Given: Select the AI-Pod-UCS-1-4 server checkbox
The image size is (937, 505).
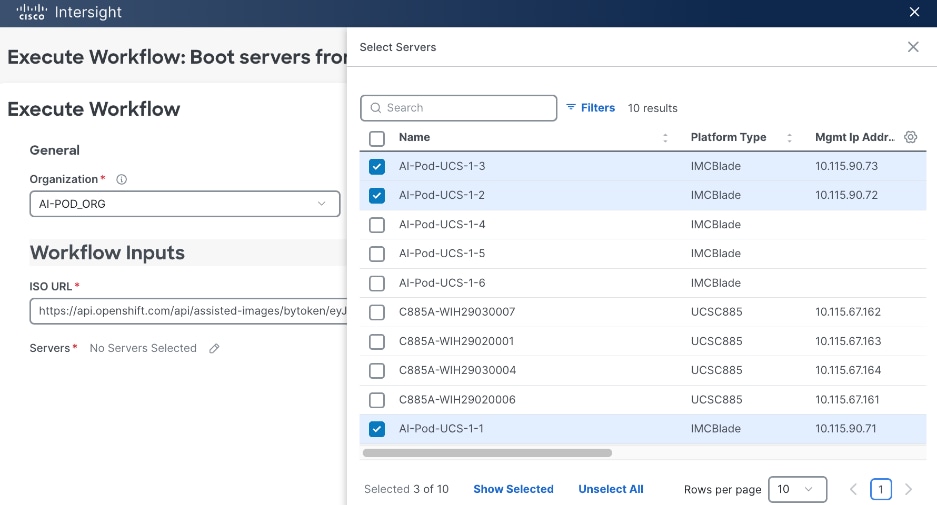Looking at the screenshot, I should (x=377, y=225).
